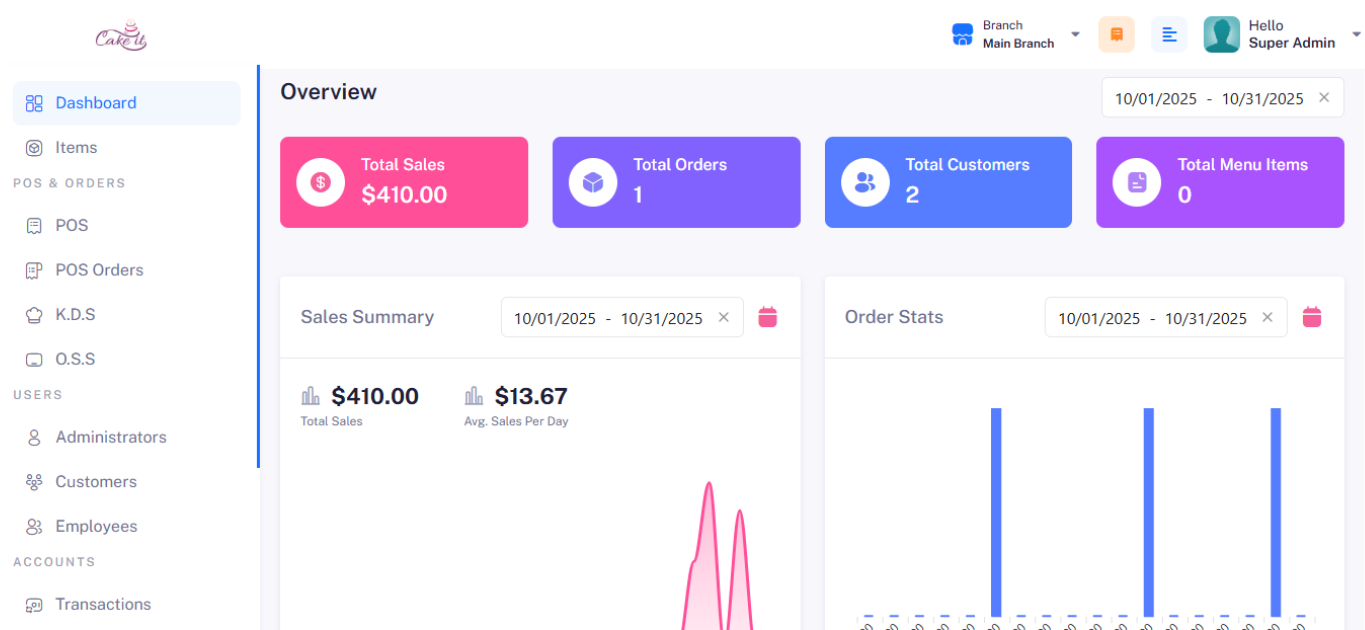Click the Order Stats date range field

pos(1152,318)
